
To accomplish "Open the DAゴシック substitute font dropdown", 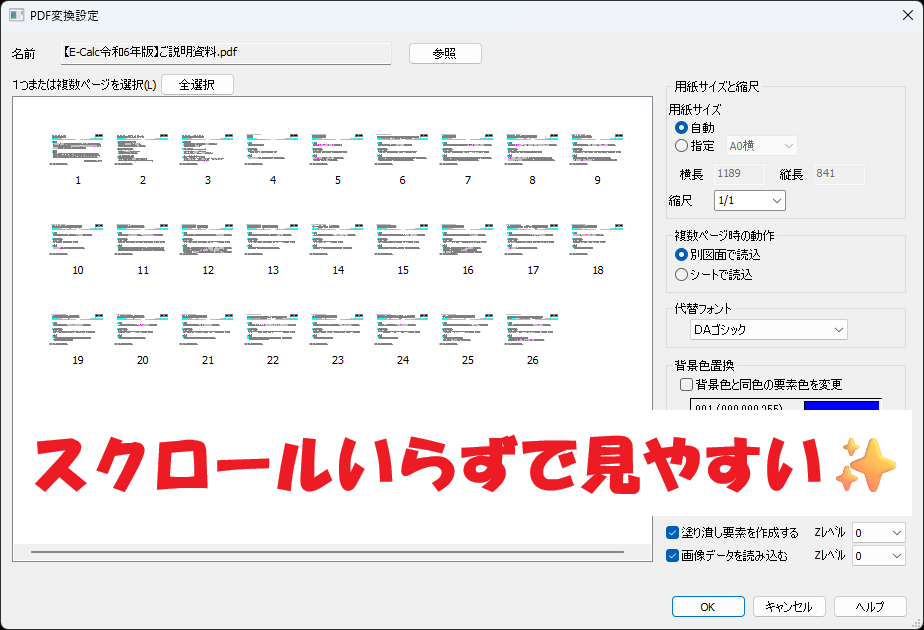I will coord(769,329).
